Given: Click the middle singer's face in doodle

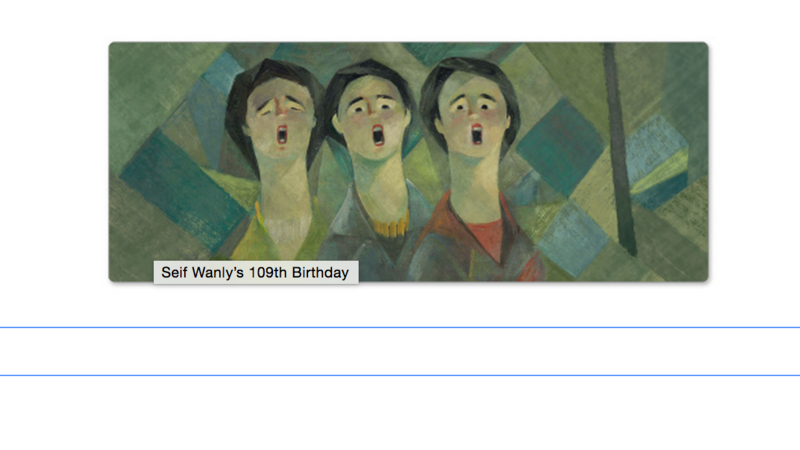Looking at the screenshot, I should (374, 118).
